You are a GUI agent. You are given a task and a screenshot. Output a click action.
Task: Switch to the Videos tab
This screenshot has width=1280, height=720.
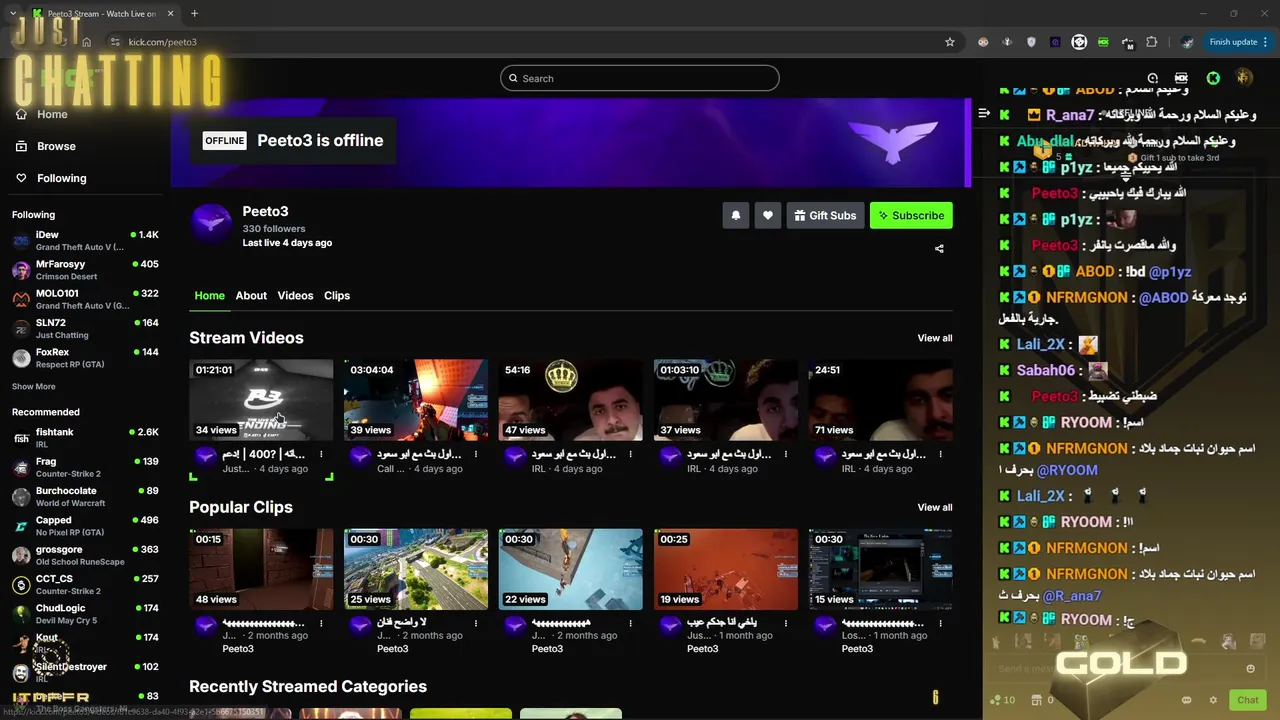coord(295,296)
